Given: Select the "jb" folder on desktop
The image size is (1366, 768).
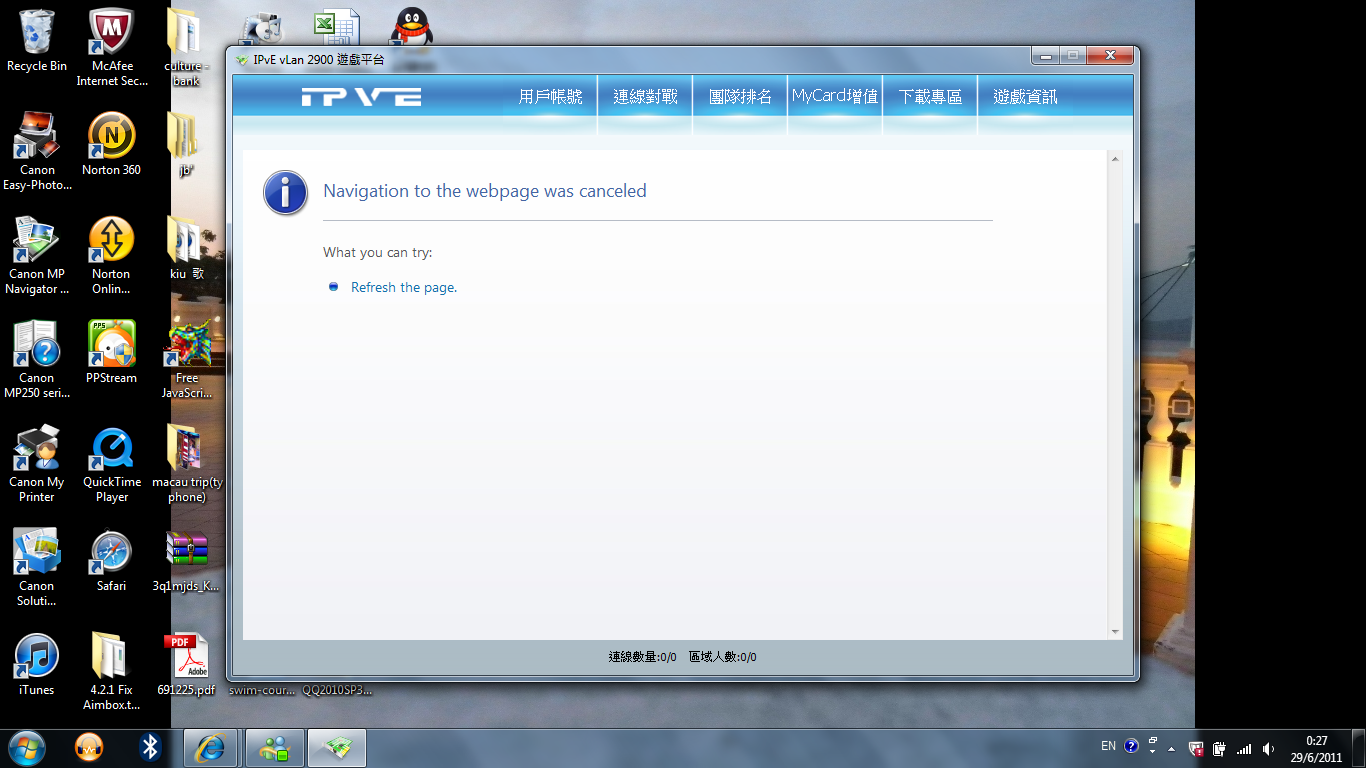Looking at the screenshot, I should pos(186,145).
